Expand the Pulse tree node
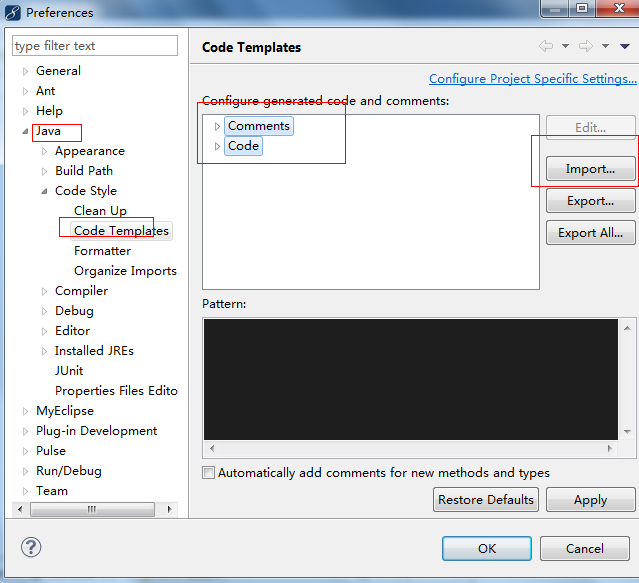 coord(25,451)
